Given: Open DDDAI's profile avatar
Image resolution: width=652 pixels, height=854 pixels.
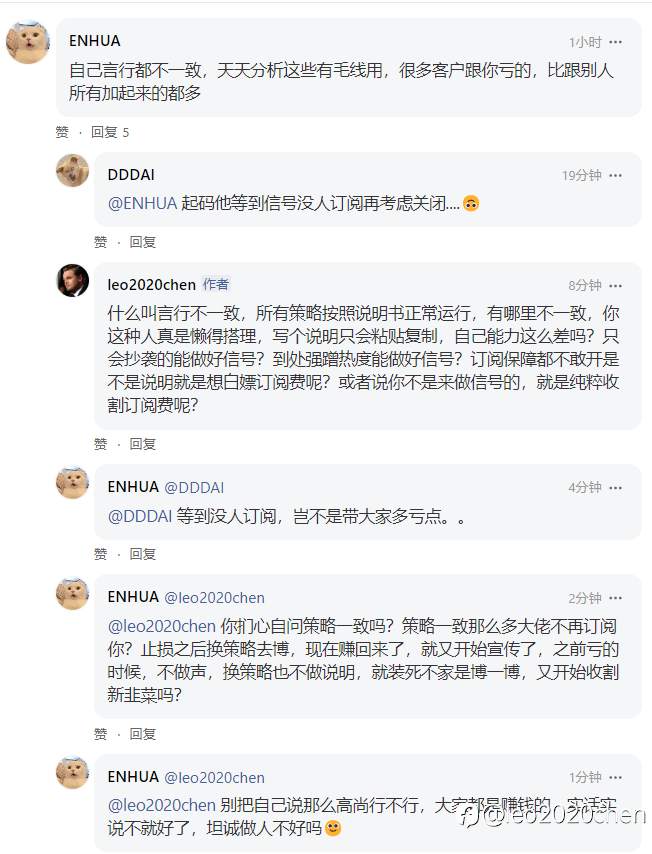Looking at the screenshot, I should click(x=73, y=171).
